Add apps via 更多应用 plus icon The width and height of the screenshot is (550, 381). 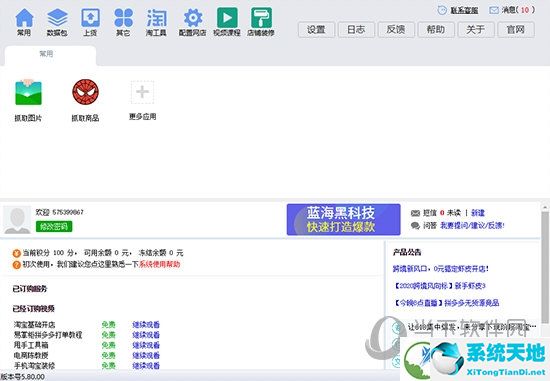(x=142, y=92)
